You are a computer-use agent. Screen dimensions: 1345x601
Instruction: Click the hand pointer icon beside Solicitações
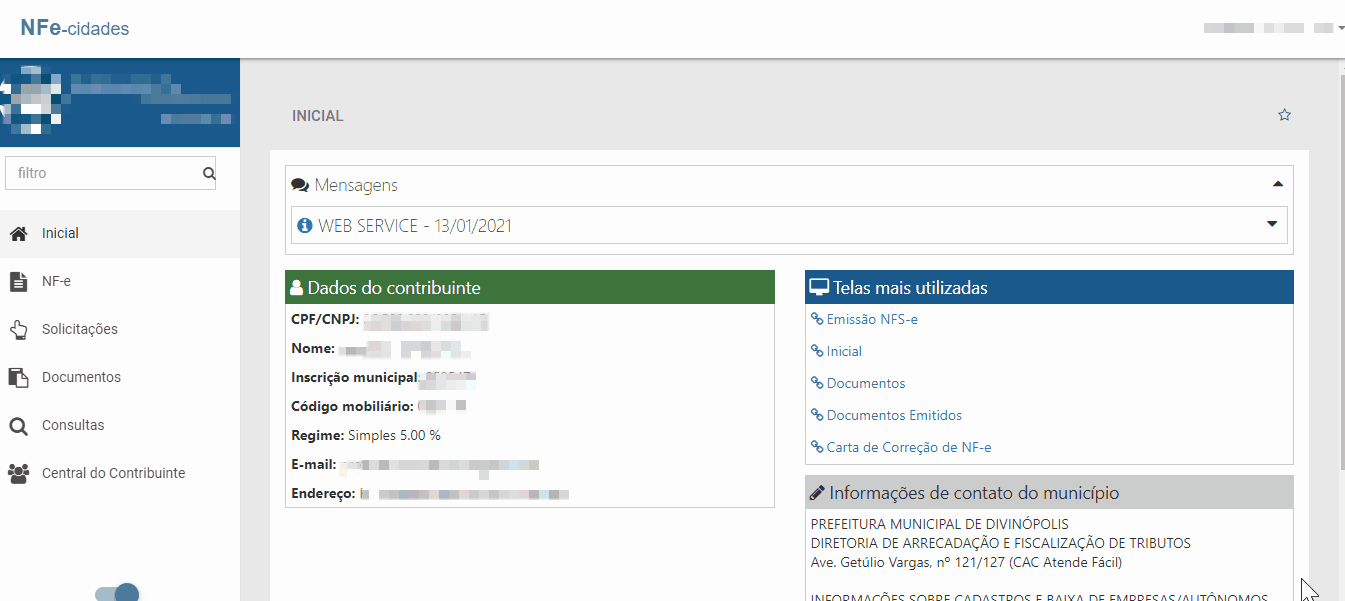(18, 329)
